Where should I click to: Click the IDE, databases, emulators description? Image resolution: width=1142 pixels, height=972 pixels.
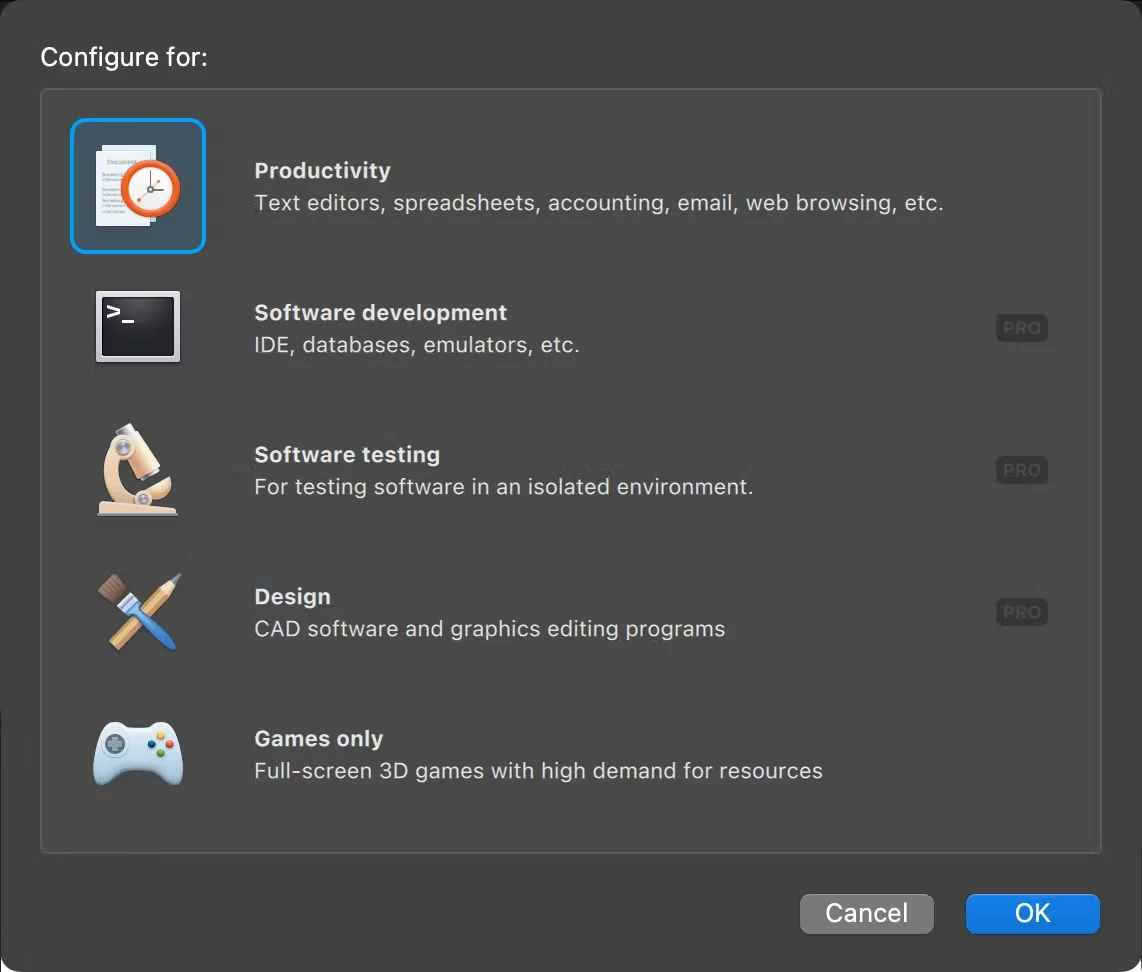click(x=416, y=345)
